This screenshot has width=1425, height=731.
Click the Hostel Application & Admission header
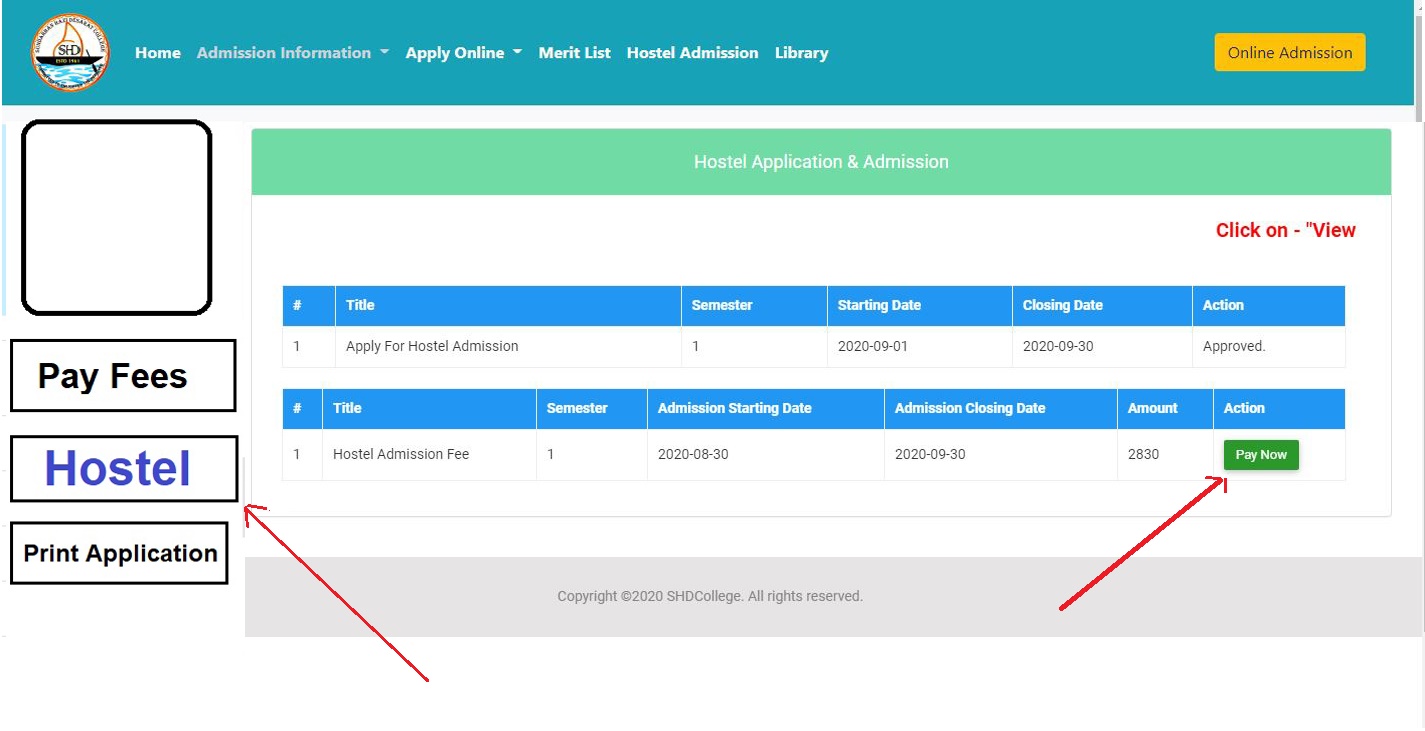pos(821,162)
